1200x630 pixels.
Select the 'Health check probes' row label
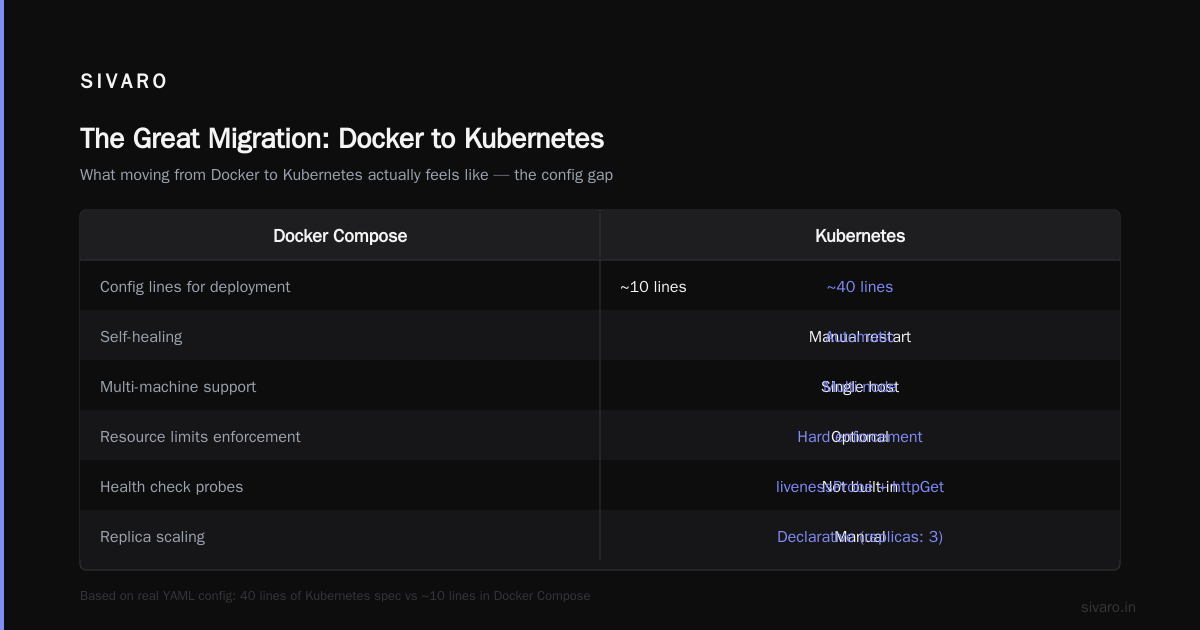click(x=171, y=487)
